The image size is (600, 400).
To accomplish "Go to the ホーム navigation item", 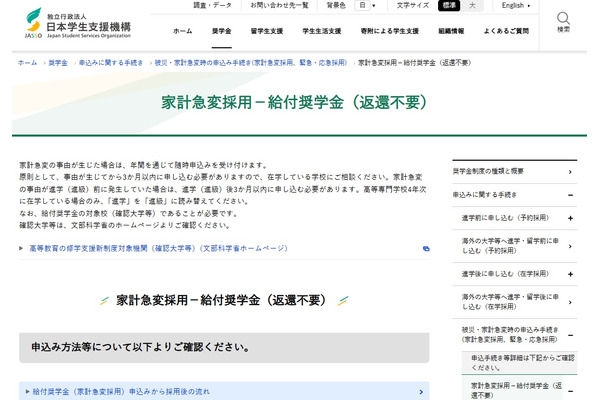I will tap(183, 31).
